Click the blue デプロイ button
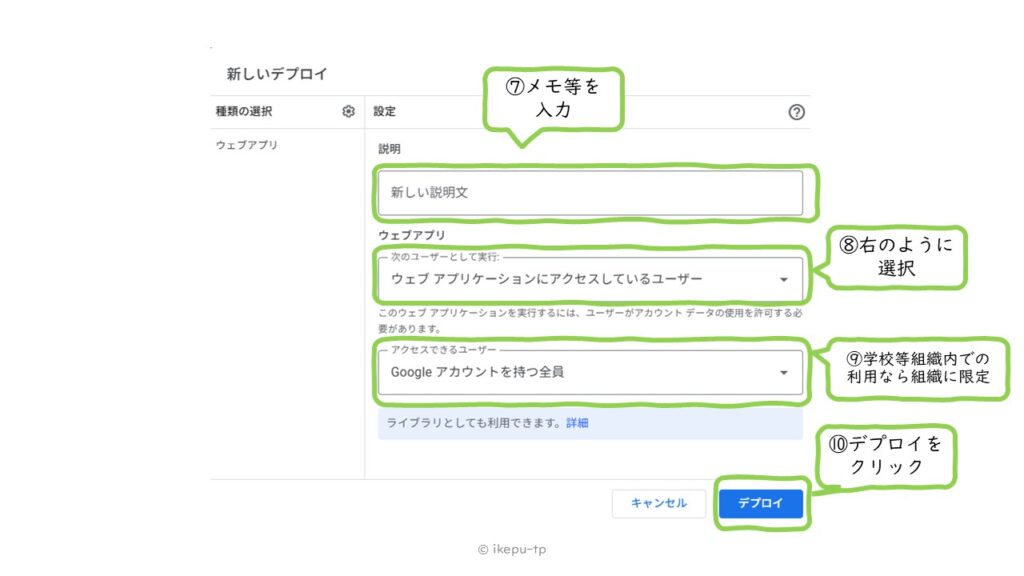 [x=760, y=504]
